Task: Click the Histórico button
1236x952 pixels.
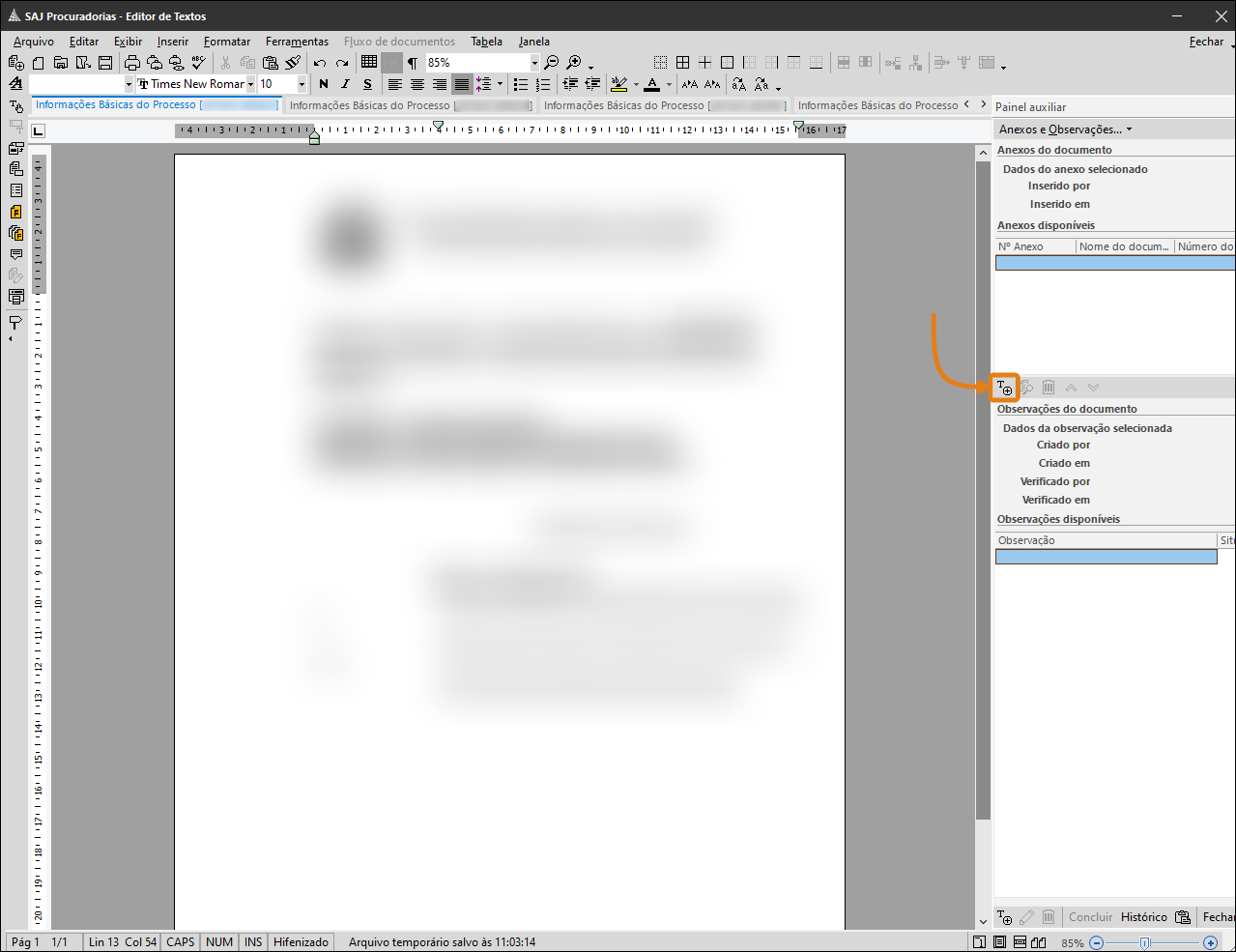Action: (1143, 917)
